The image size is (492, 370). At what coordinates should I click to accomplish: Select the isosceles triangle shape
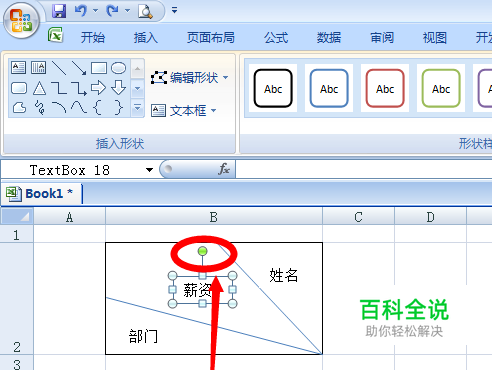(39, 88)
